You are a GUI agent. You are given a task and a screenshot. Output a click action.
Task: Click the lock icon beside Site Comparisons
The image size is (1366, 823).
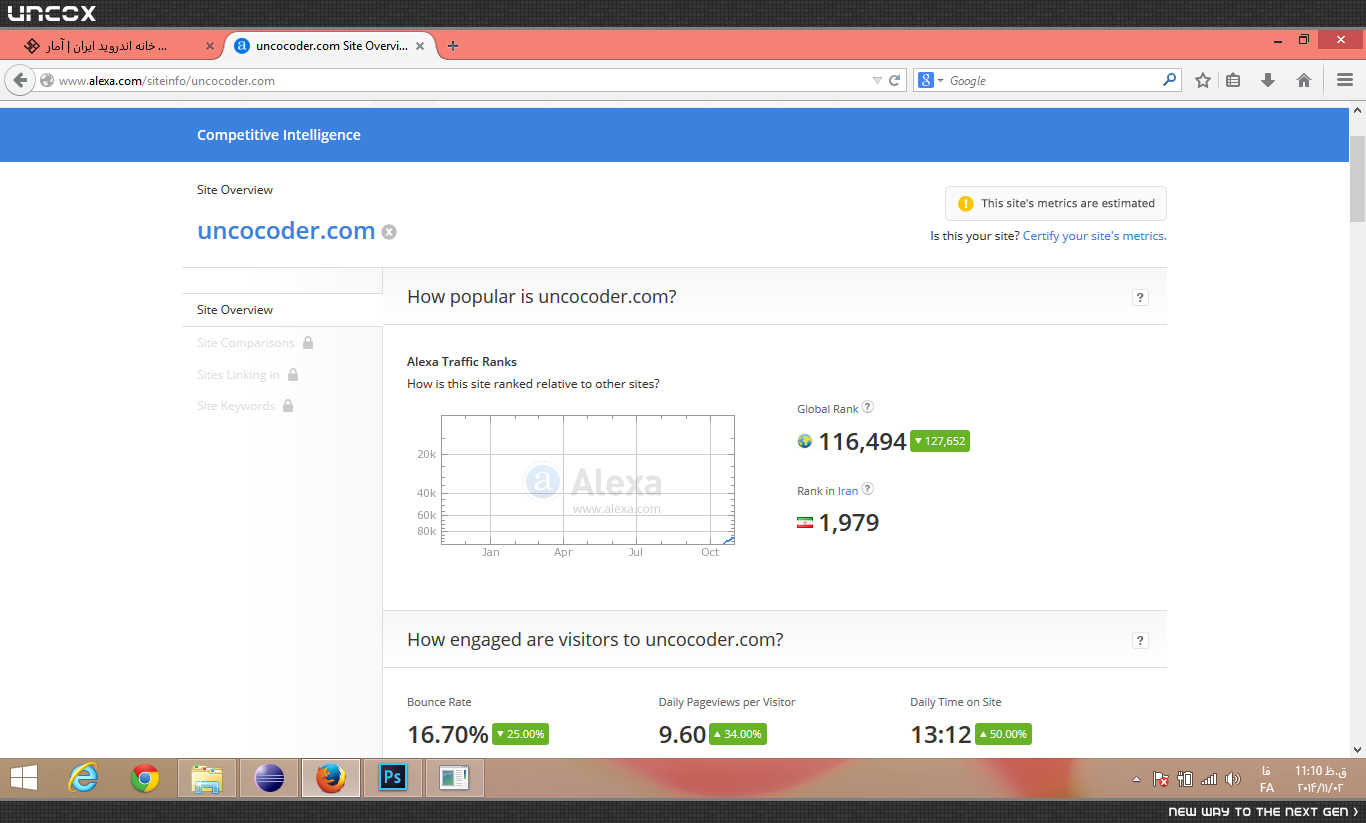(308, 342)
